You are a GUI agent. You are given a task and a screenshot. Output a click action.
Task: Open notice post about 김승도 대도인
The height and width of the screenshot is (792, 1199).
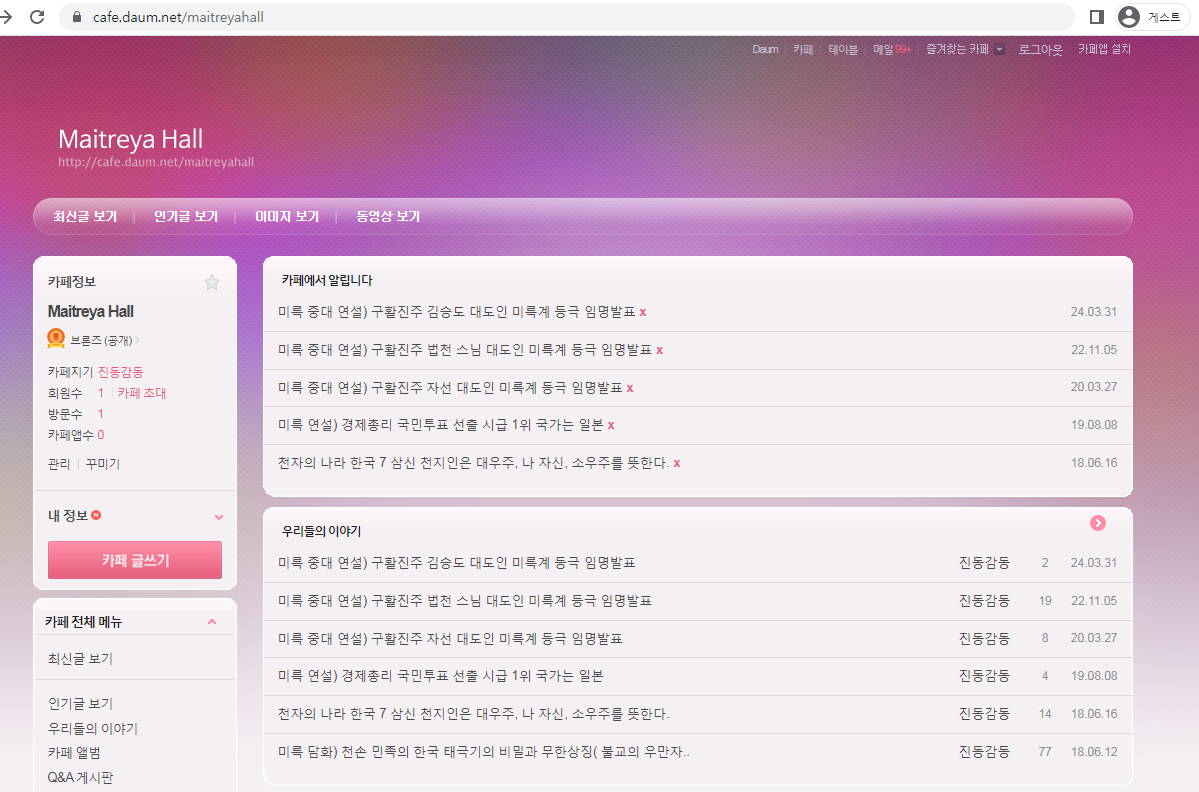coord(457,312)
